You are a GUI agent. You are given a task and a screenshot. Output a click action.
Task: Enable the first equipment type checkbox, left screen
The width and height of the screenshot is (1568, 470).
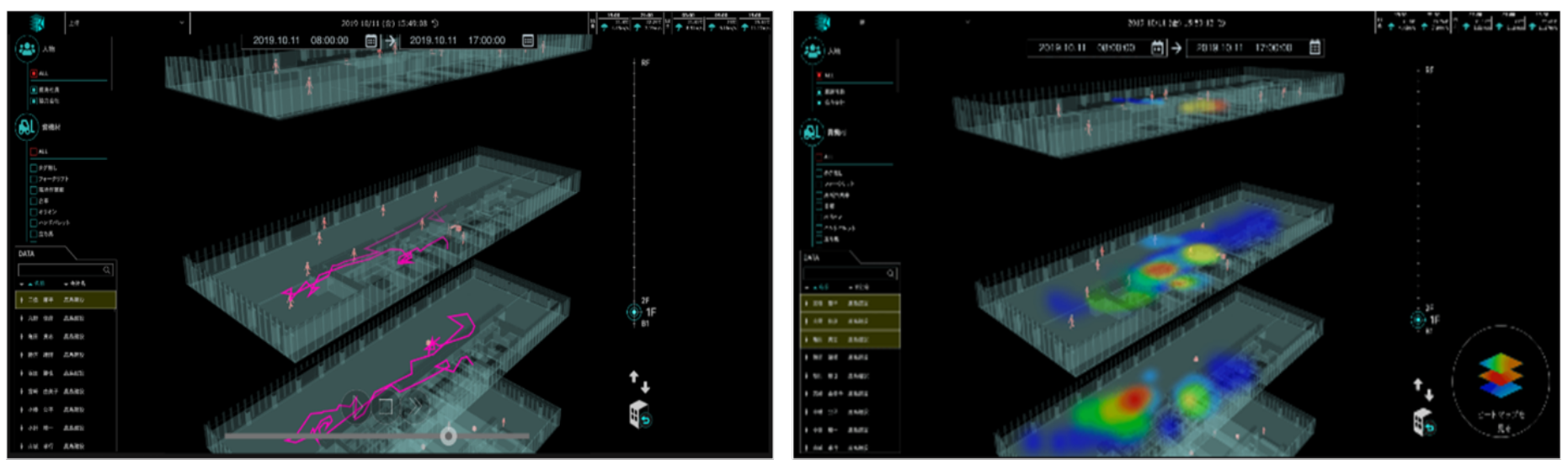pos(34,168)
